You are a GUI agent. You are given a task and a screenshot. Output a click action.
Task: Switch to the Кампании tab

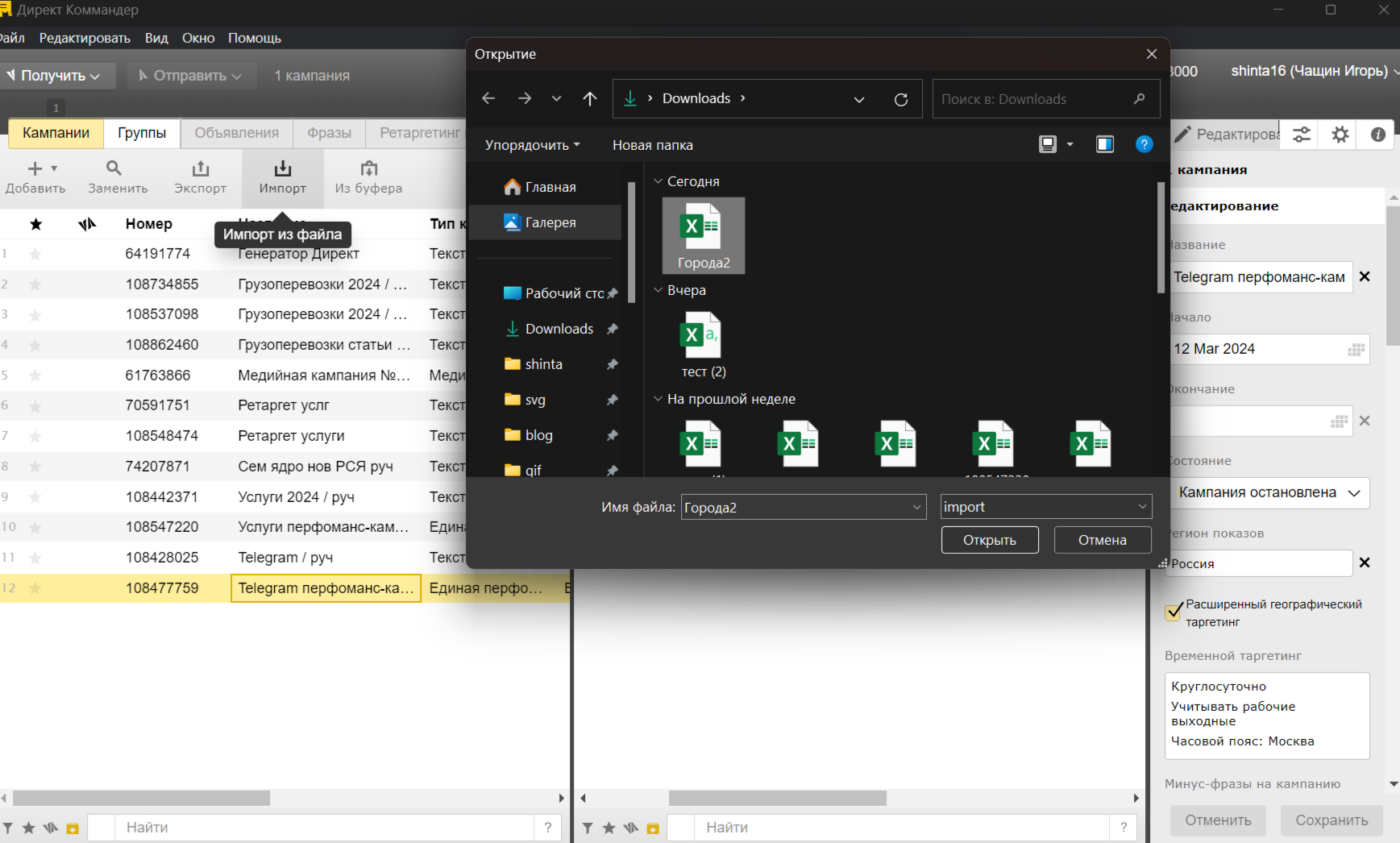pyautogui.click(x=56, y=133)
